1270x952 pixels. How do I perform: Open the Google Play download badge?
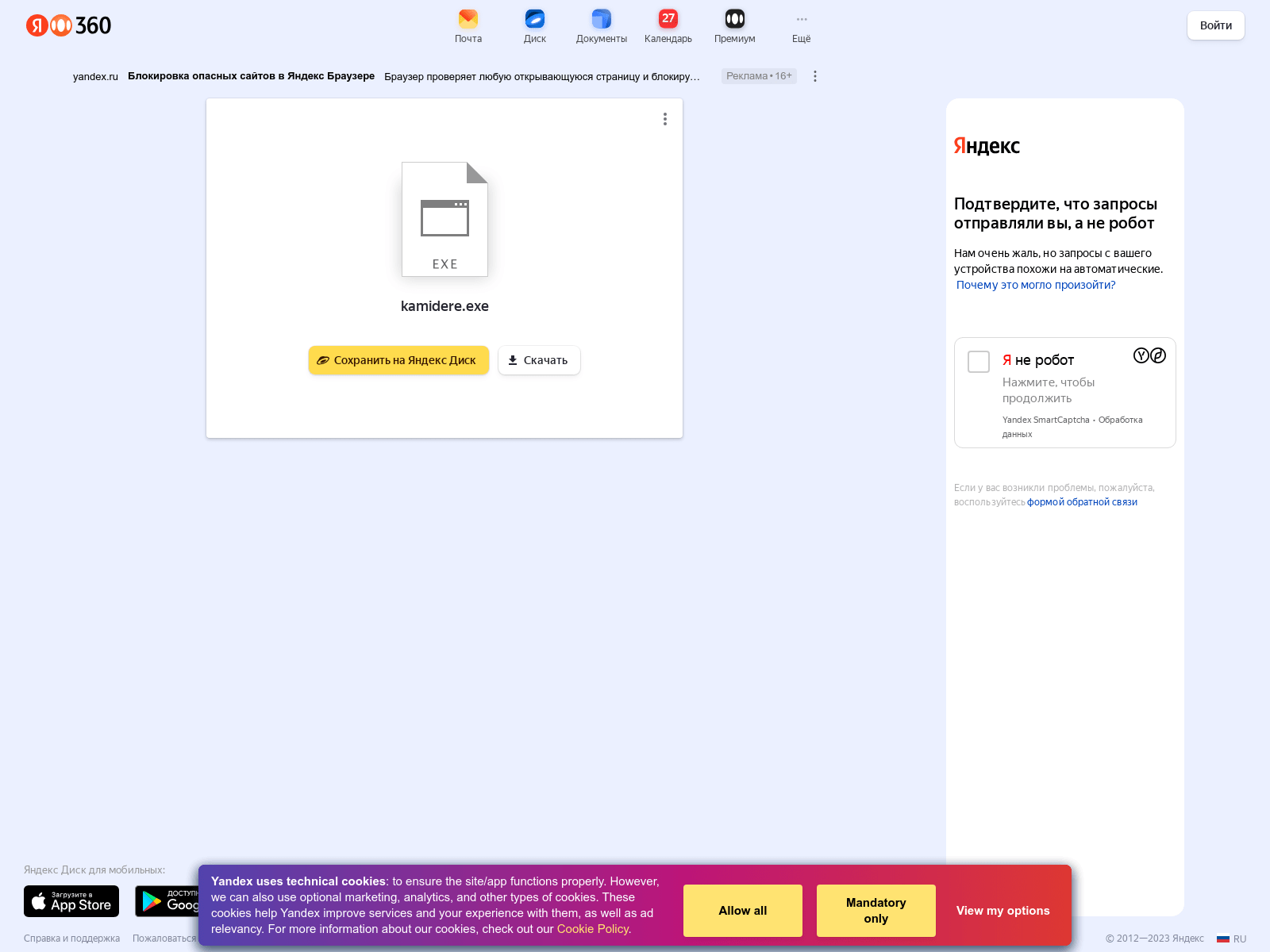167,901
